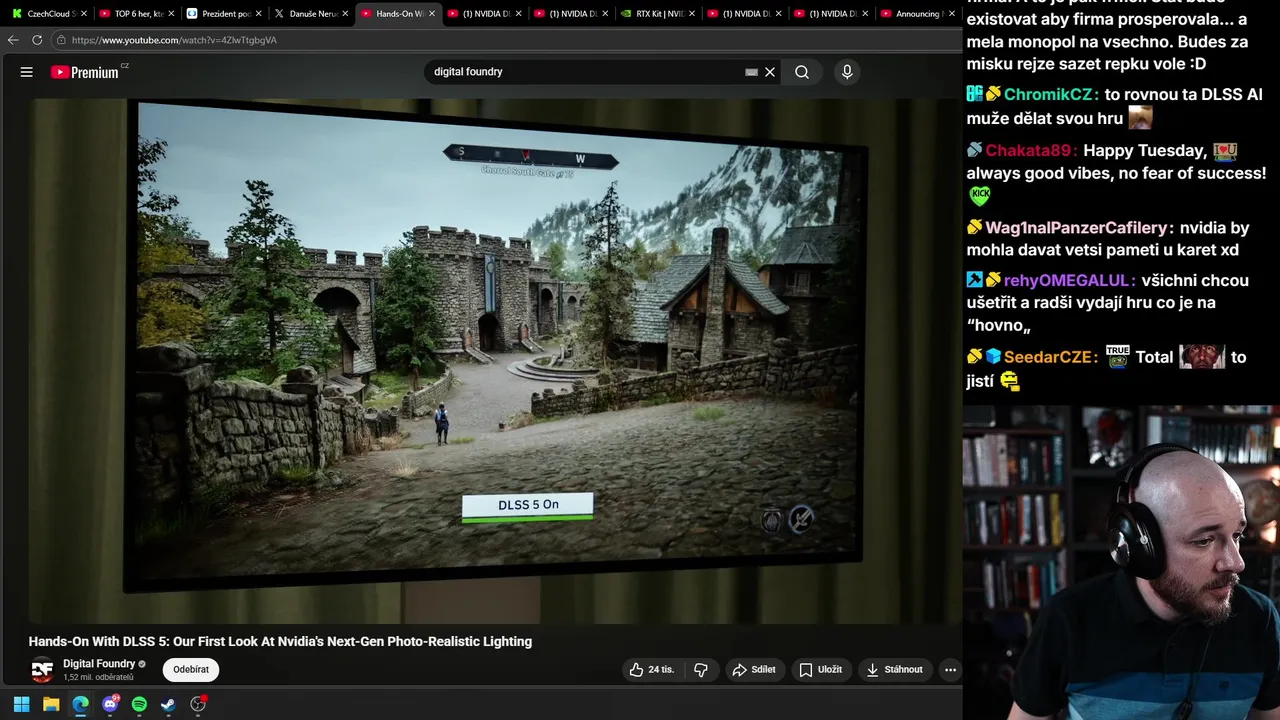The height and width of the screenshot is (720, 1280).
Task: Open the three-dot more actions menu
Action: pyautogui.click(x=951, y=670)
